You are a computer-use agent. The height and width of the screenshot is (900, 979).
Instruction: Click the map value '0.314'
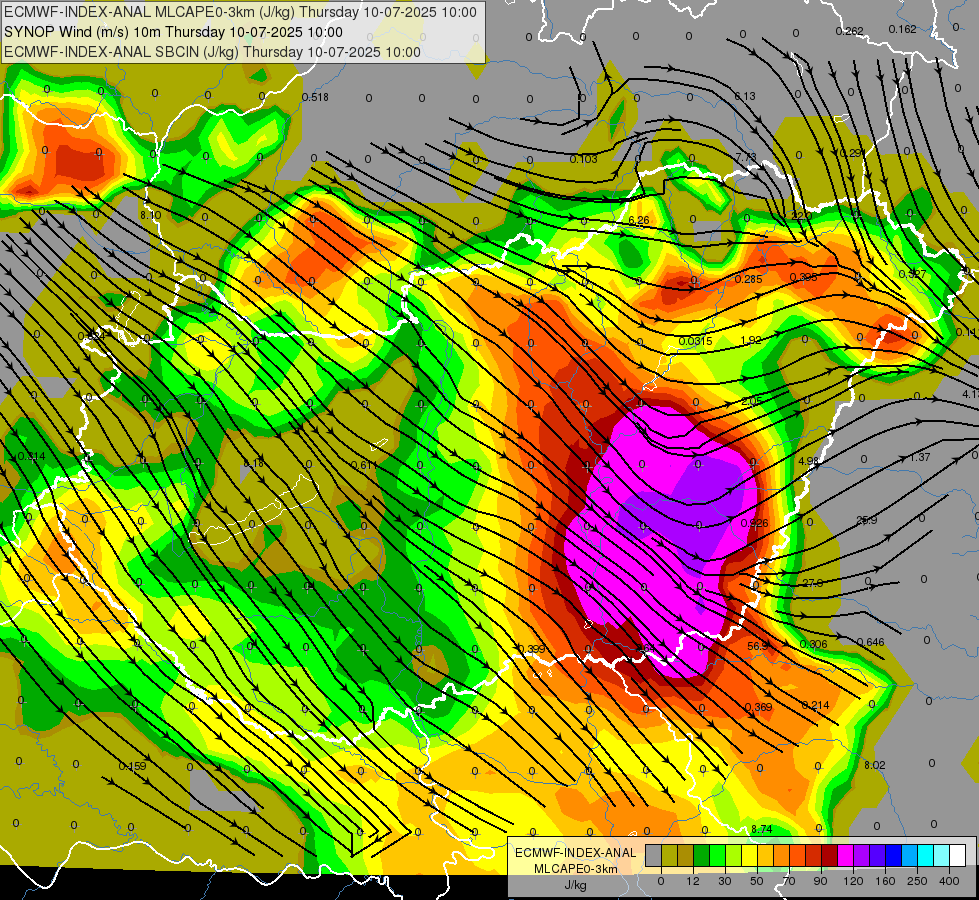point(32,457)
